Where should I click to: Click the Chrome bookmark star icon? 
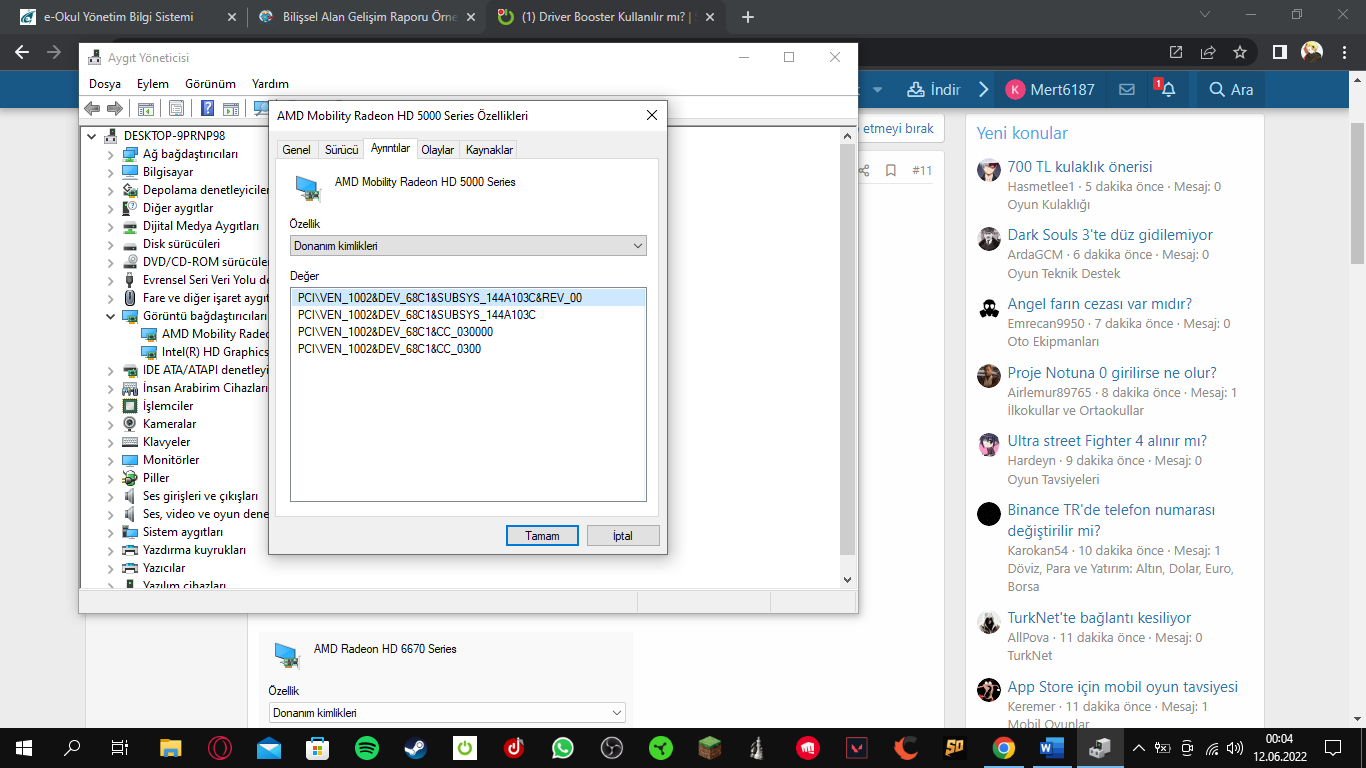click(x=1240, y=52)
